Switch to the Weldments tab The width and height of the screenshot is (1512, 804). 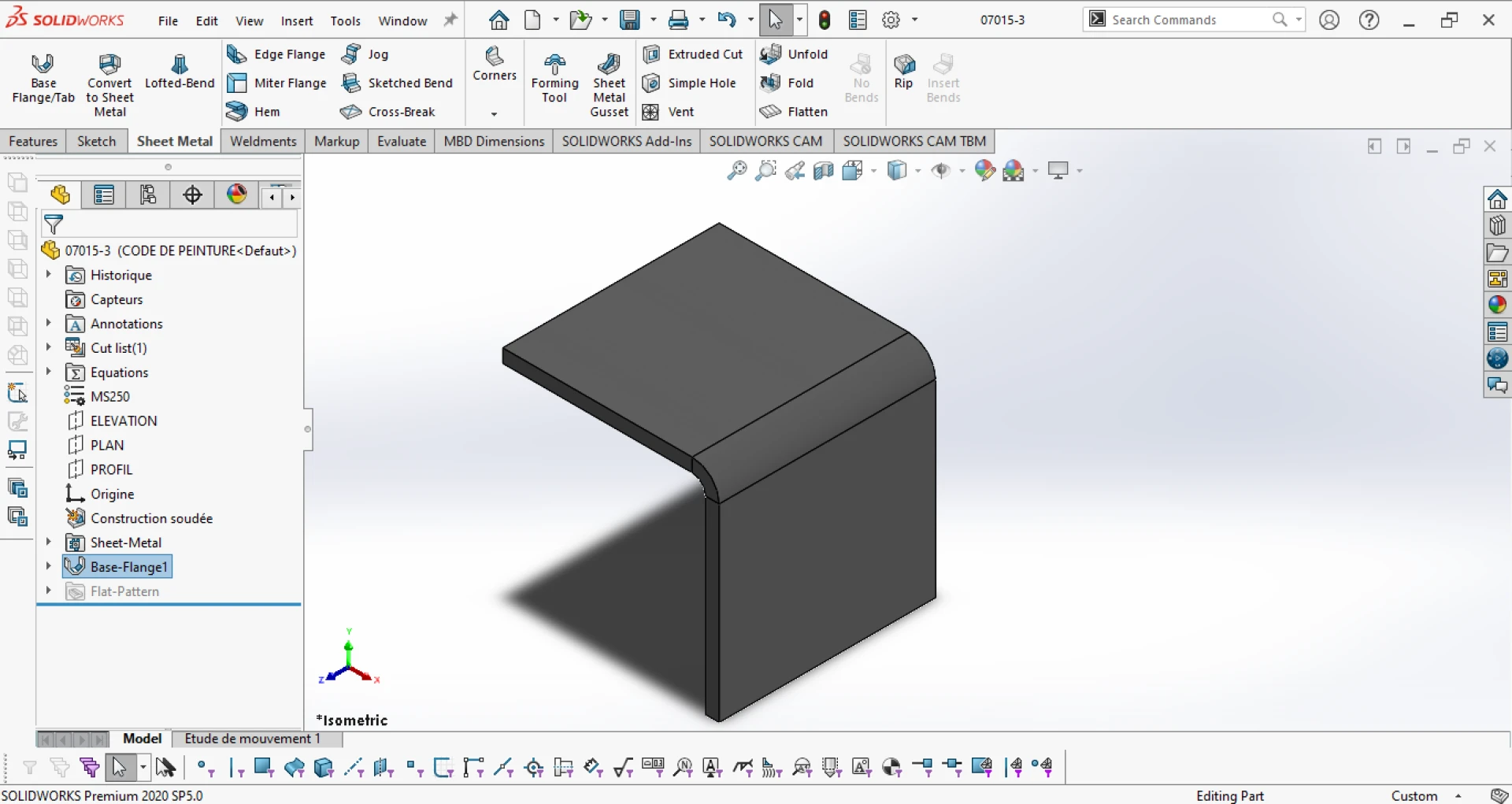pos(262,141)
